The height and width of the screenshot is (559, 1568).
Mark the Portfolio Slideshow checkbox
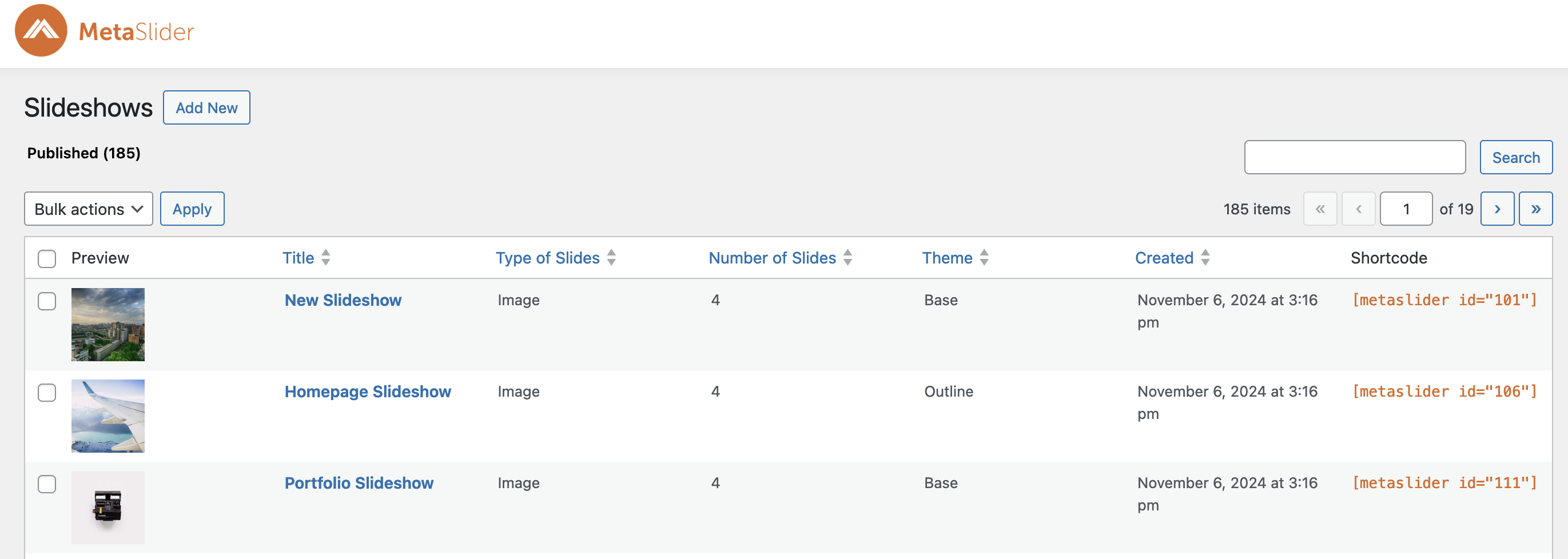click(x=47, y=484)
